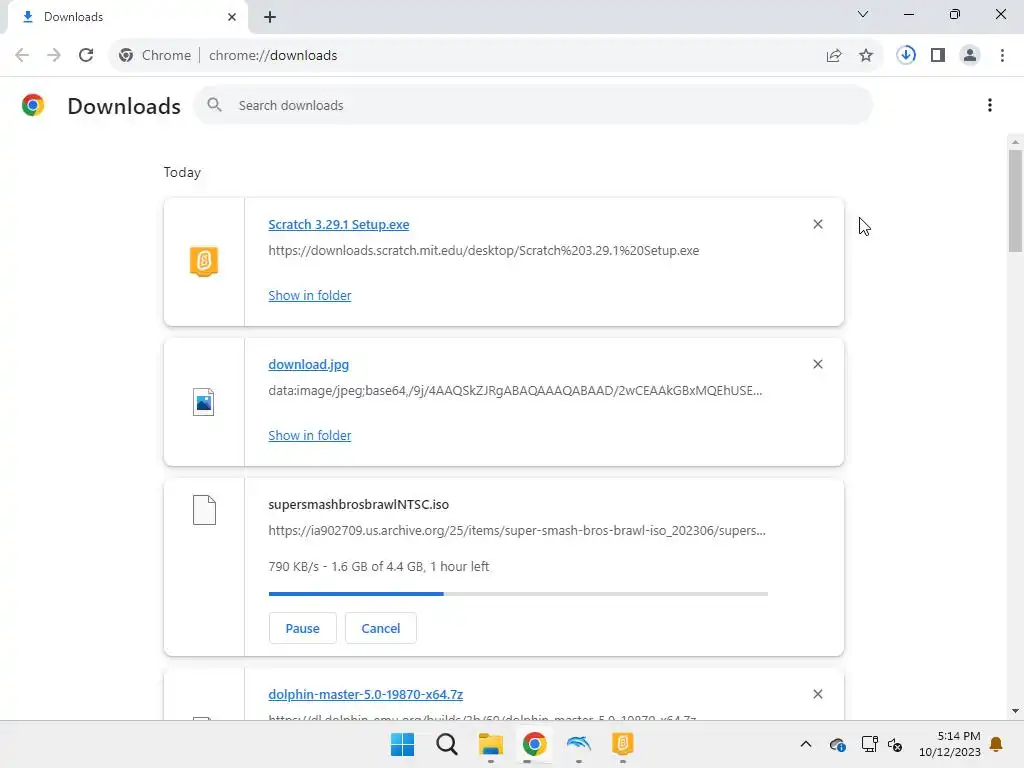Click the scrollbar down arrow

tap(1015, 711)
